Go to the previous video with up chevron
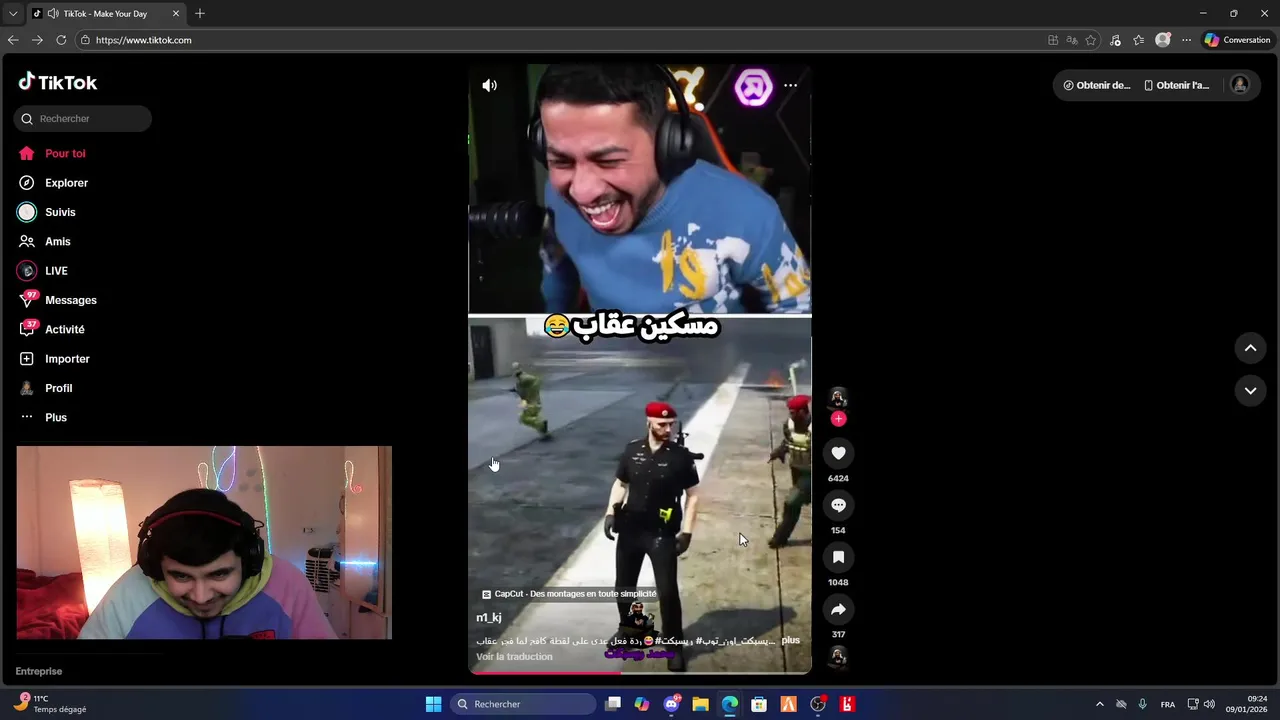1280x720 pixels. pos(1250,348)
